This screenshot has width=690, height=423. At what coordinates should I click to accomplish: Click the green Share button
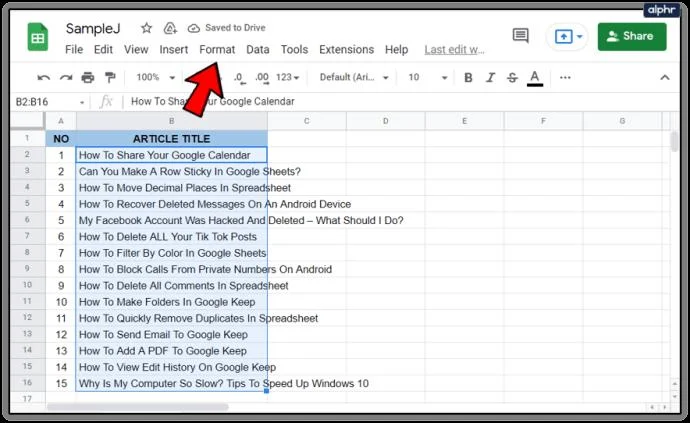(x=631, y=36)
